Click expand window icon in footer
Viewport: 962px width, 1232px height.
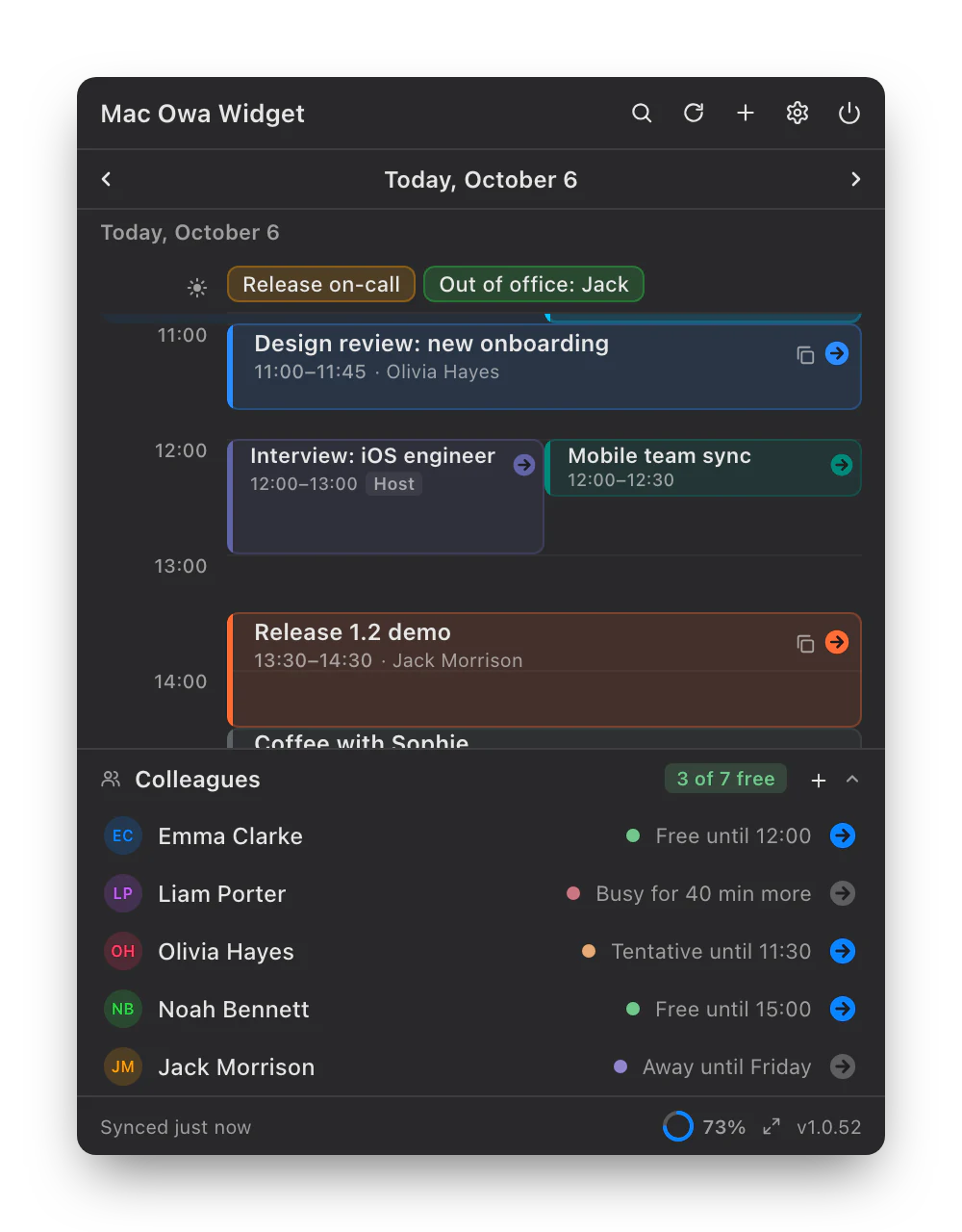click(x=772, y=1126)
